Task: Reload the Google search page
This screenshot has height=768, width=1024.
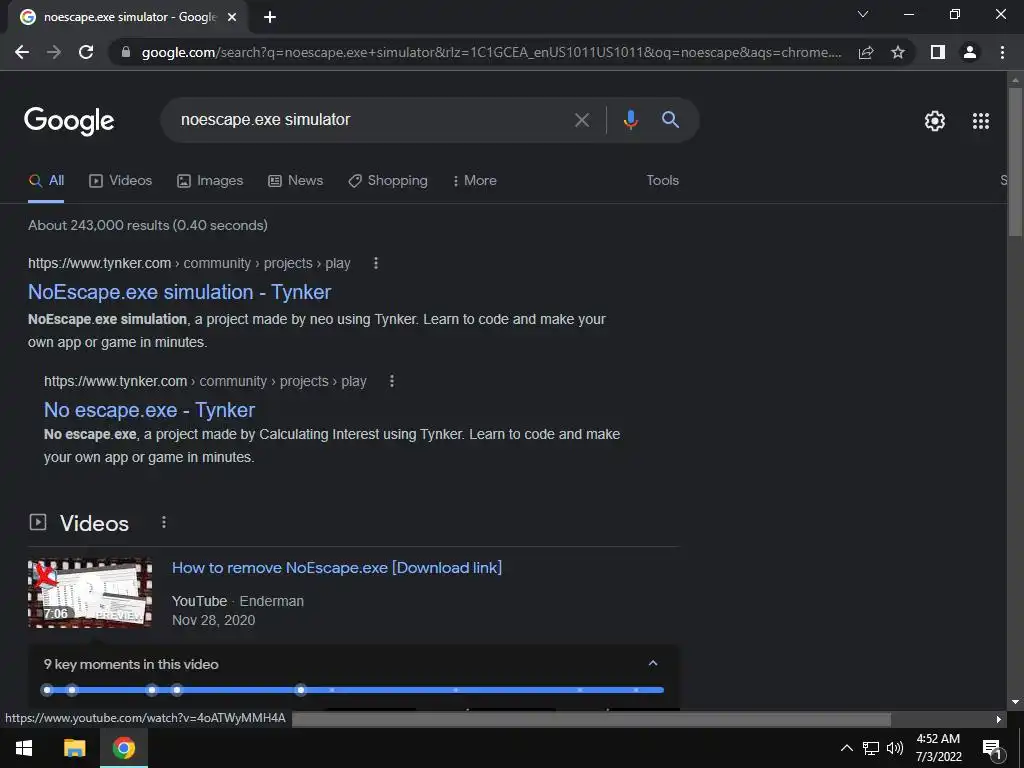Action: 86,52
